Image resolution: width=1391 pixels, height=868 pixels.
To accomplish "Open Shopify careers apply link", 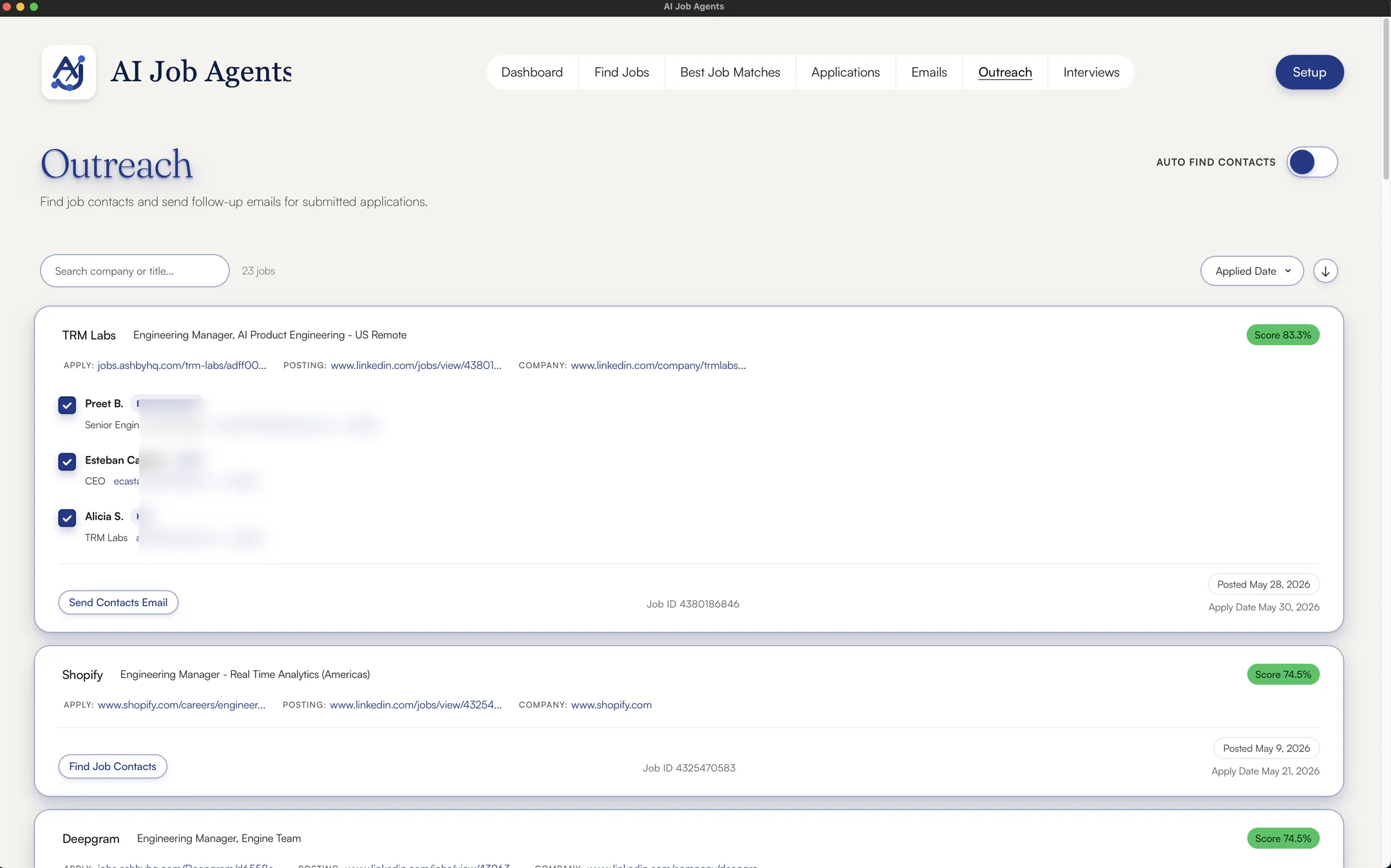I will tap(182, 704).
